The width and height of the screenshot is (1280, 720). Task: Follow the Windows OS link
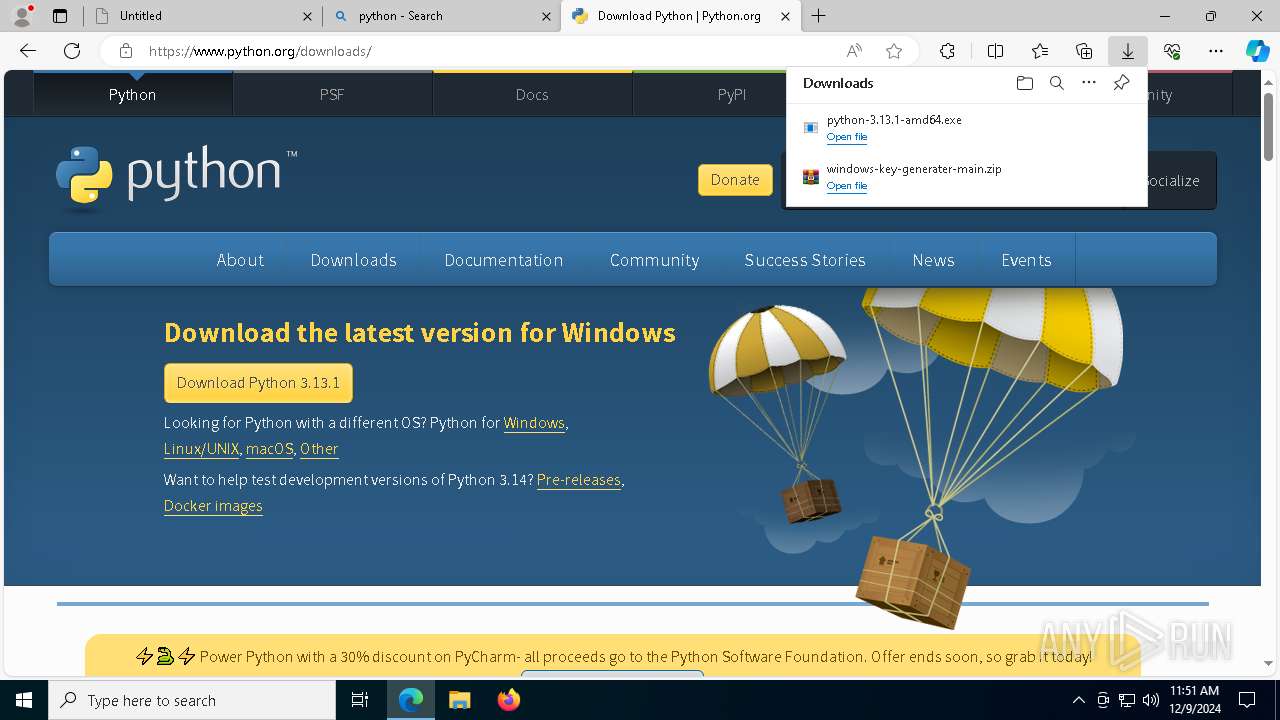click(534, 423)
